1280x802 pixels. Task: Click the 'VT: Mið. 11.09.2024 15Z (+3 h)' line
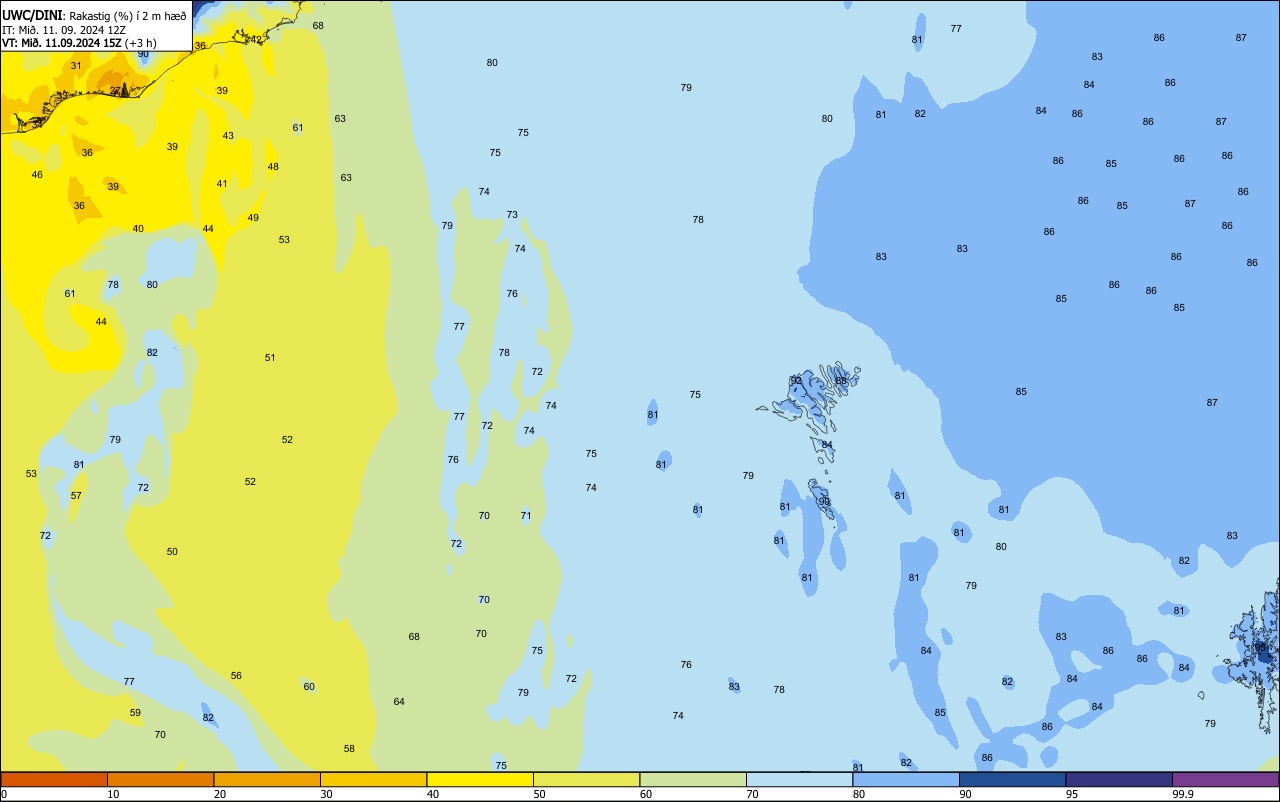click(x=79, y=43)
